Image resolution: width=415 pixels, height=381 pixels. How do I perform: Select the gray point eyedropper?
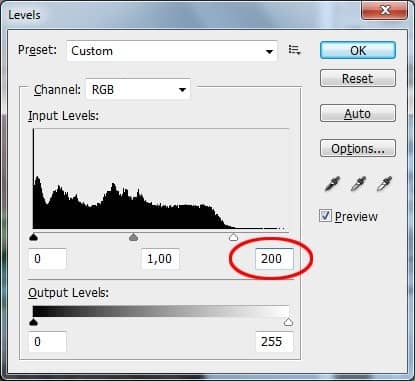358,184
